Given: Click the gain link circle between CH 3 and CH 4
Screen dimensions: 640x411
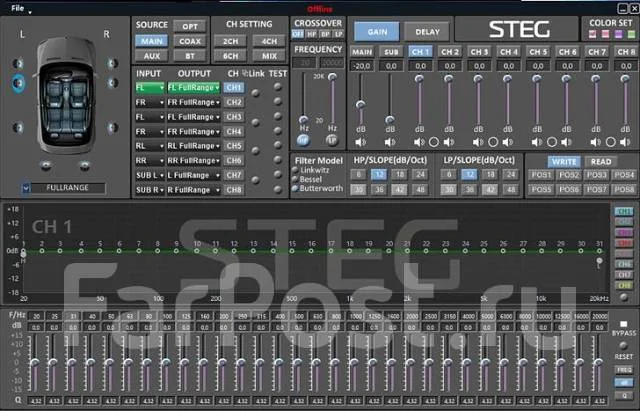Looking at the screenshot, I should [493, 142].
